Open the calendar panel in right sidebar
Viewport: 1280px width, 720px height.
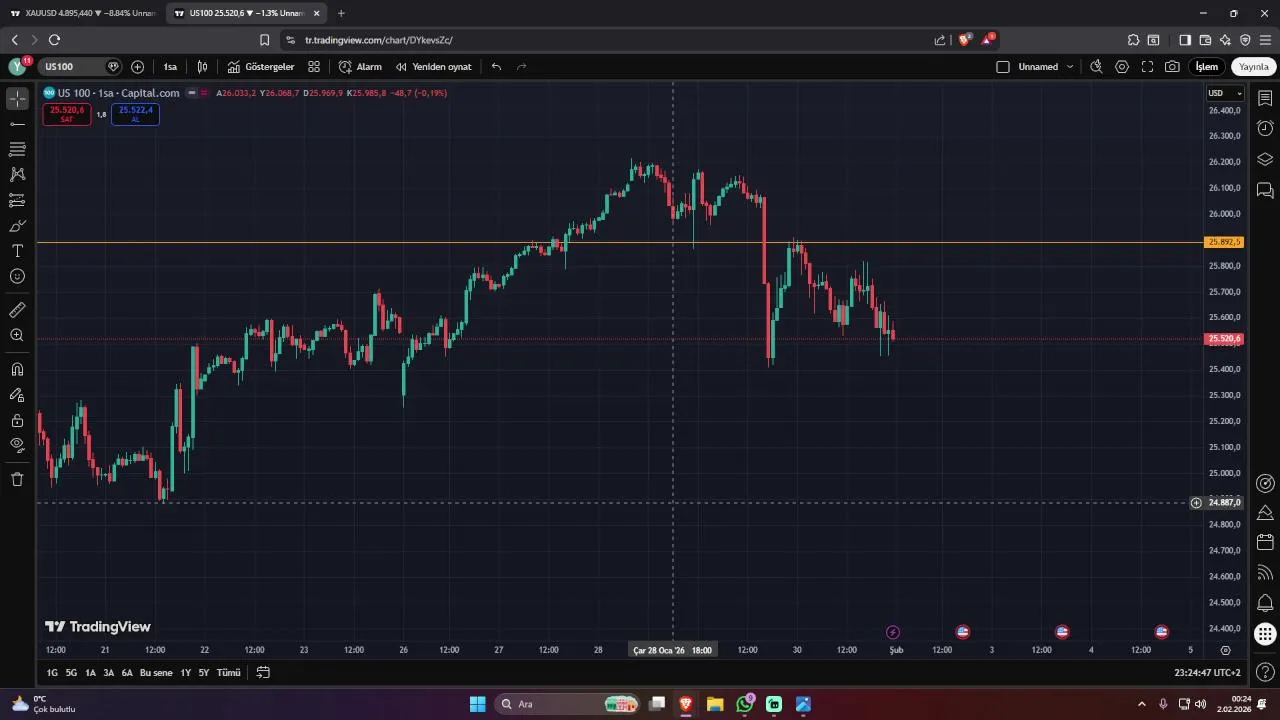click(1265, 542)
